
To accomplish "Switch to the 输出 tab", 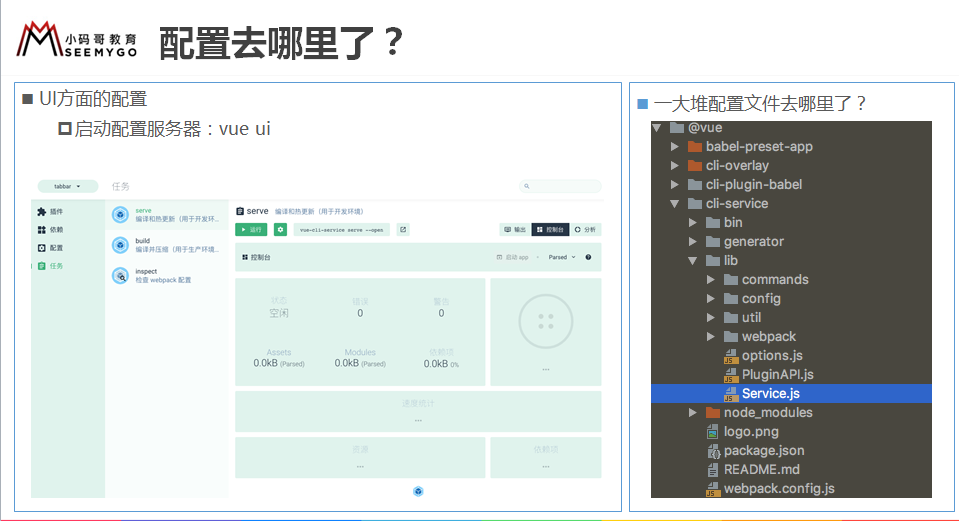I will [x=515, y=230].
